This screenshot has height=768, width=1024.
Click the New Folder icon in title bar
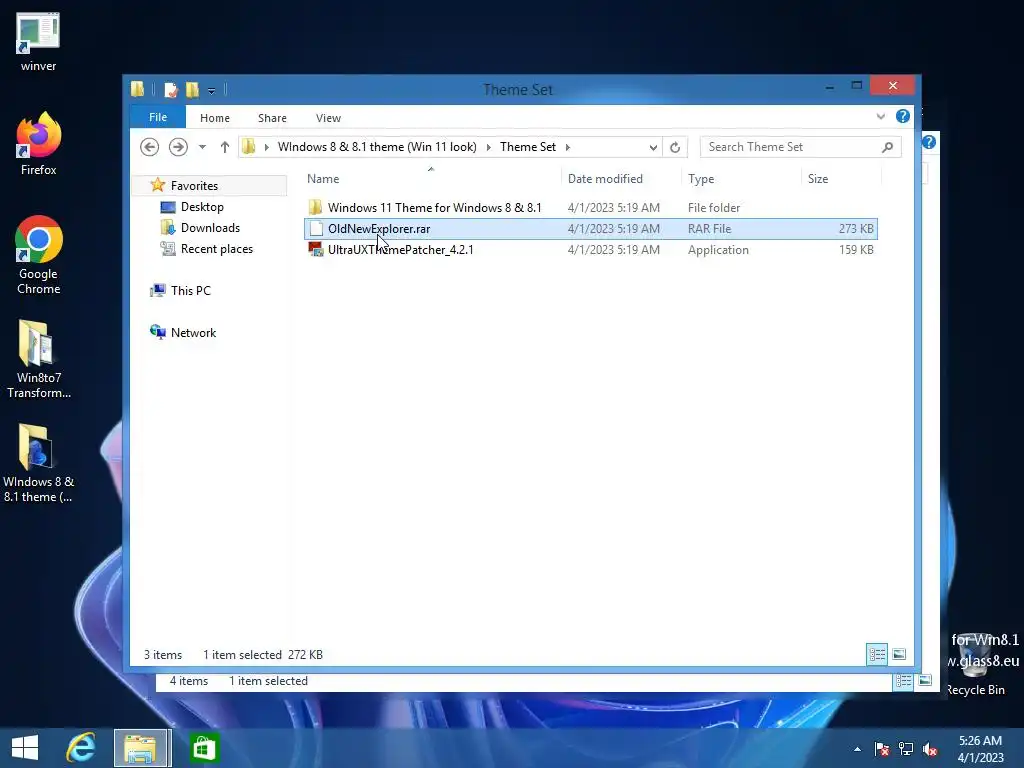pos(192,89)
